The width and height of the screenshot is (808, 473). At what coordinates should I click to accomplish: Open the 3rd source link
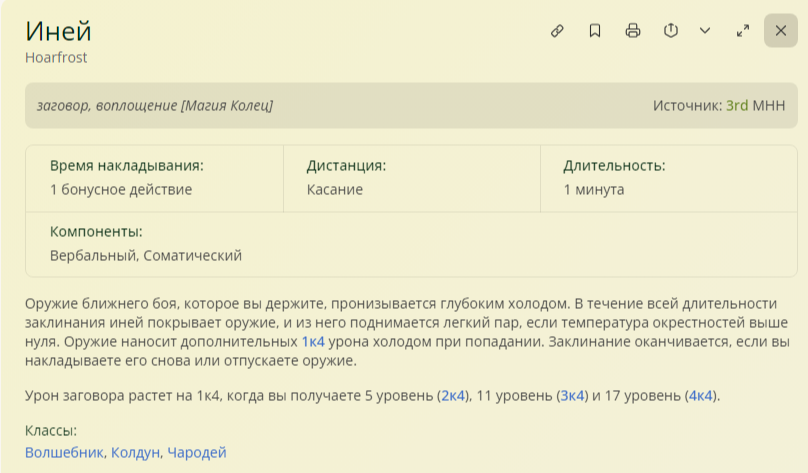tap(737, 105)
